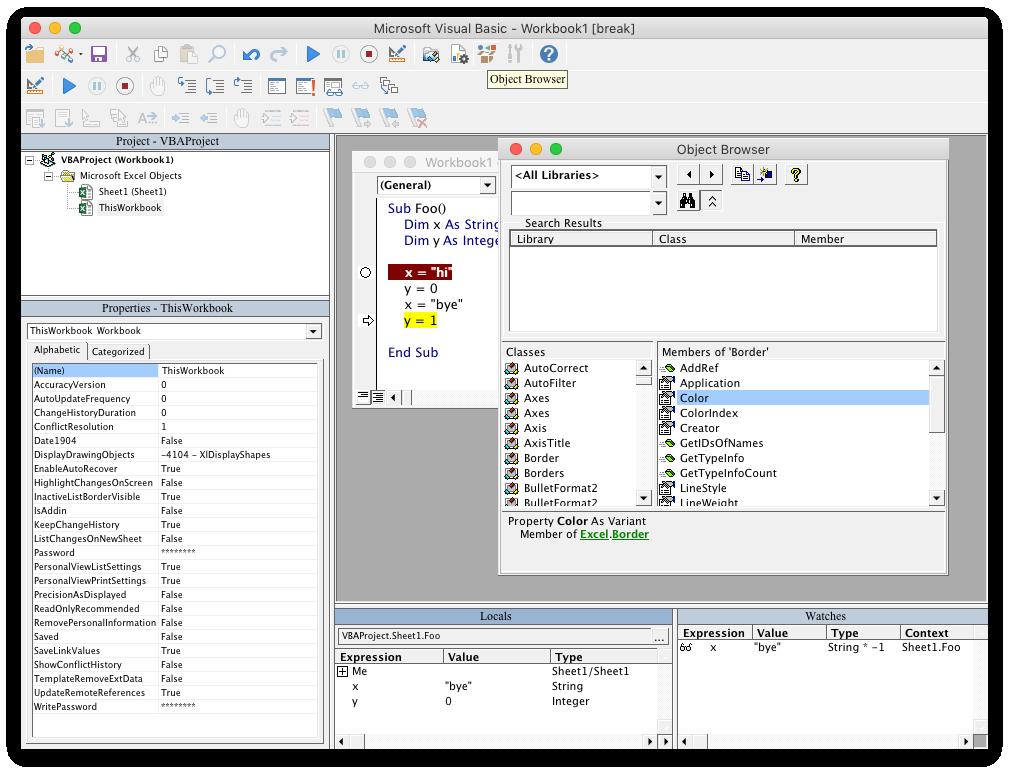The image size is (1009, 774).
Task: Select the EnableAutoRecover property row
Action: pyautogui.click(x=174, y=469)
